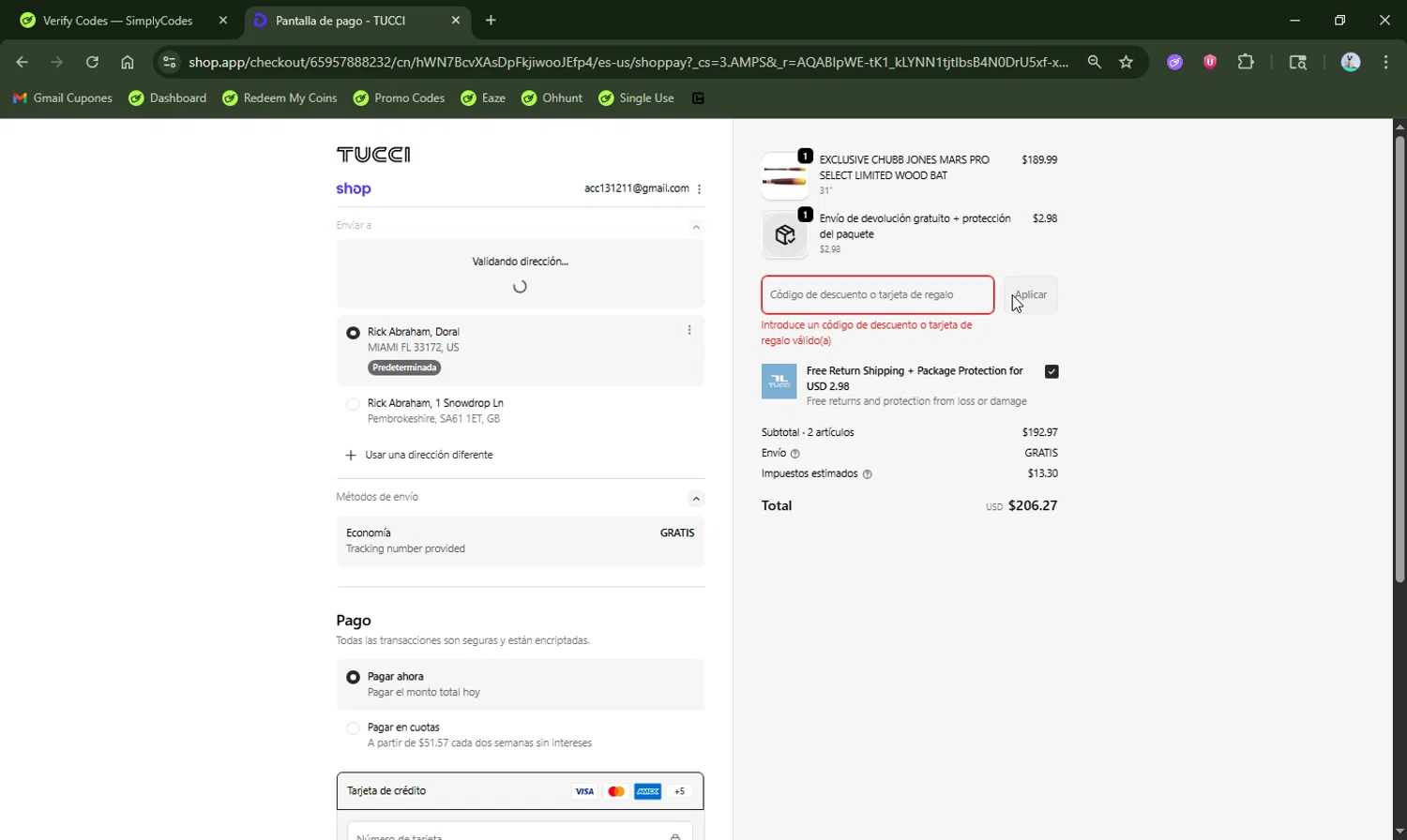Click the Free Return Shipping brand icon

(779, 382)
